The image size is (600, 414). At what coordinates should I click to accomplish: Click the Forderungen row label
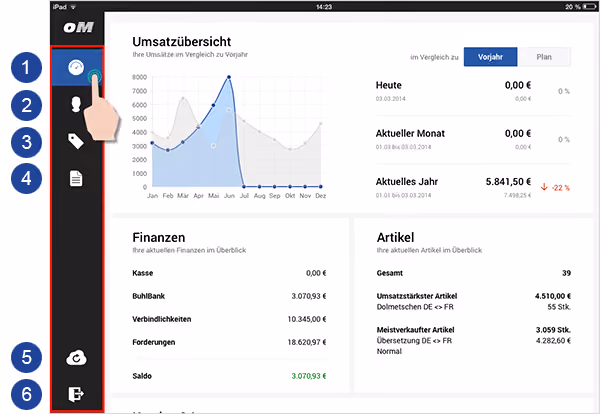click(153, 342)
